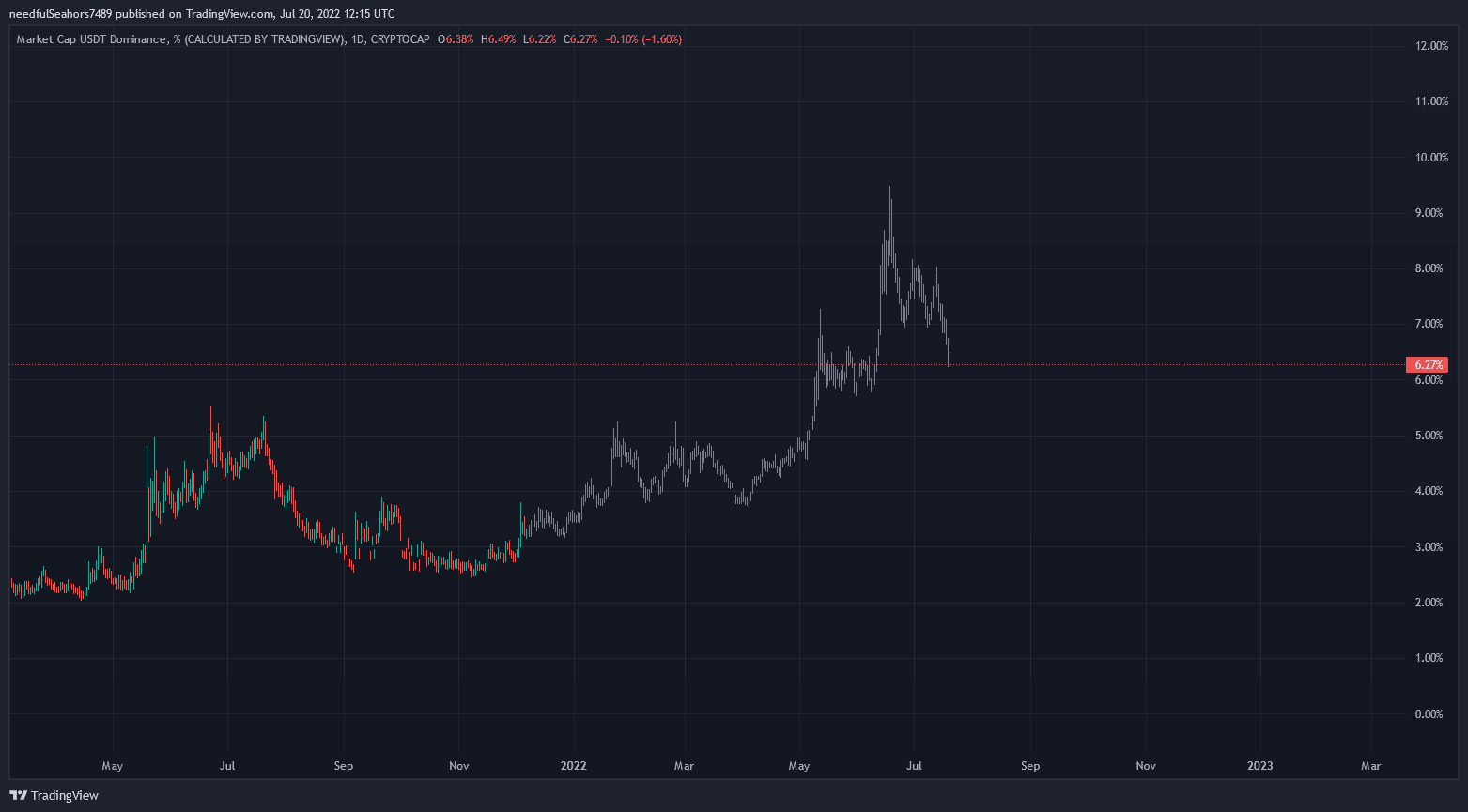Click the high value H6.49% in legend
The width and height of the screenshot is (1468, 812).
click(501, 39)
